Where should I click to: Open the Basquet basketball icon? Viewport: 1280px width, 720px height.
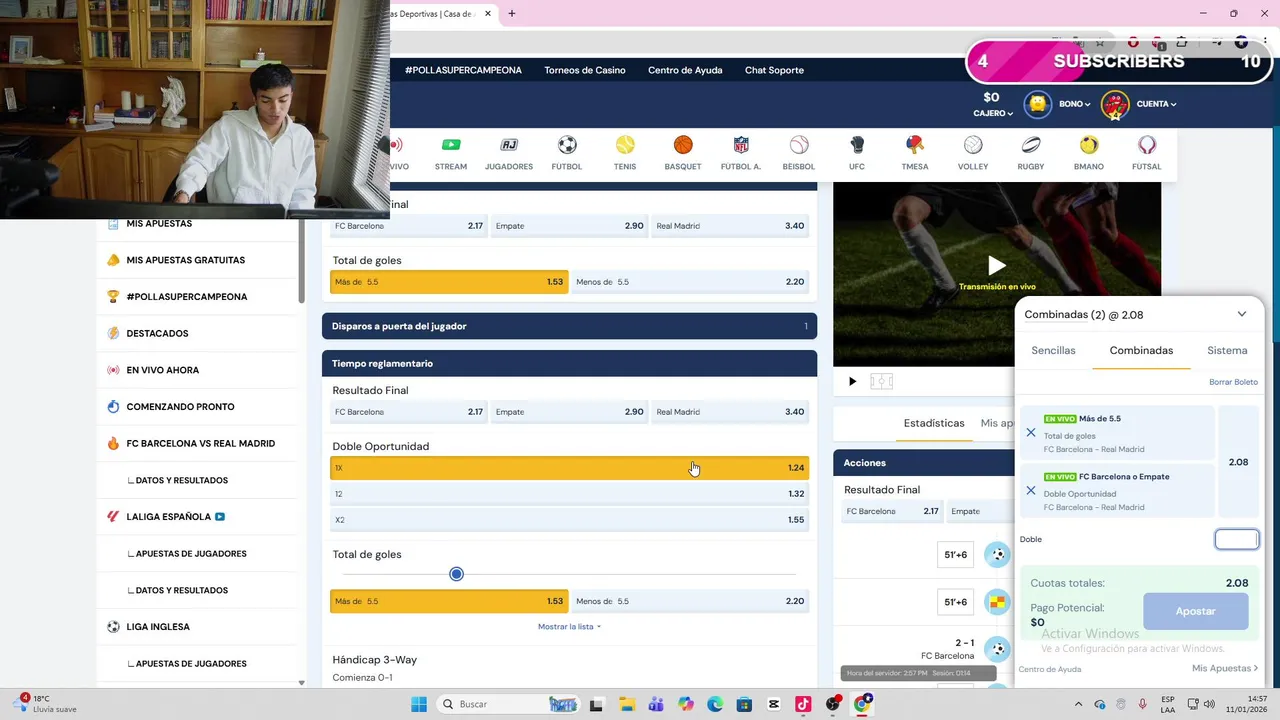point(683,145)
